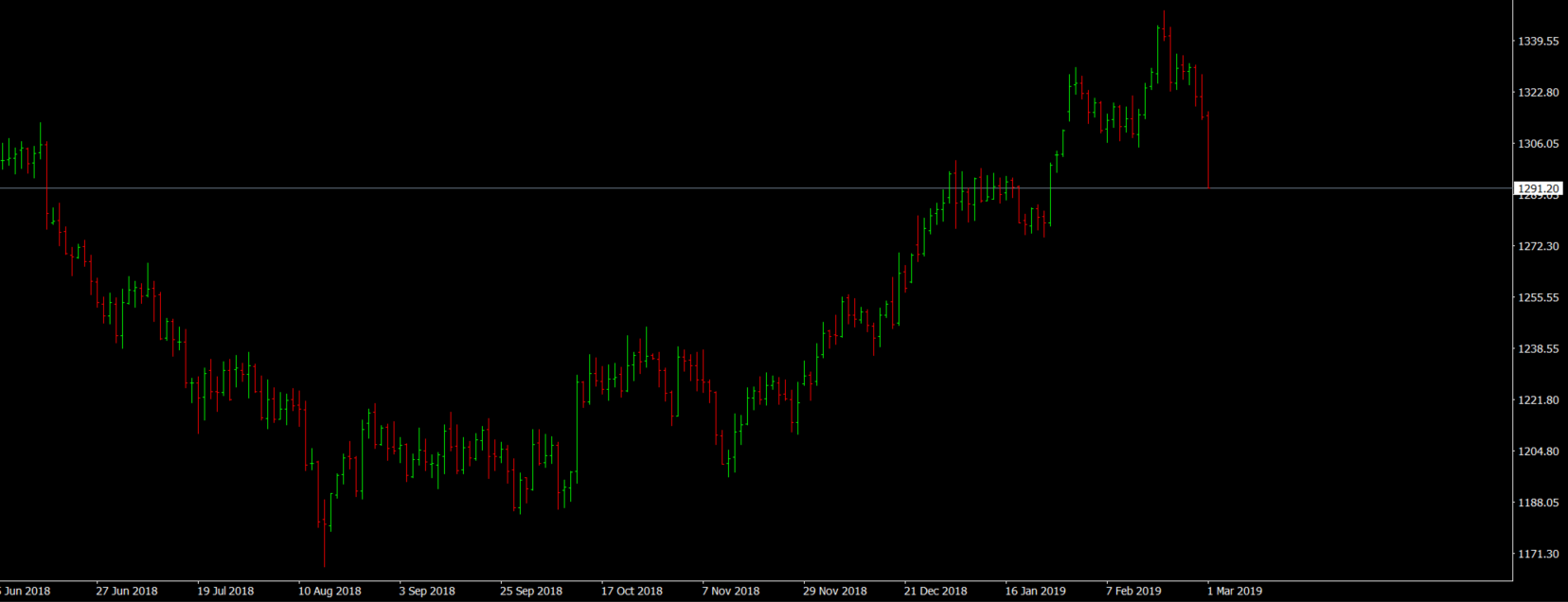Click the 1272.30 price axis label
This screenshot has width=1568, height=602.
tap(1538, 246)
